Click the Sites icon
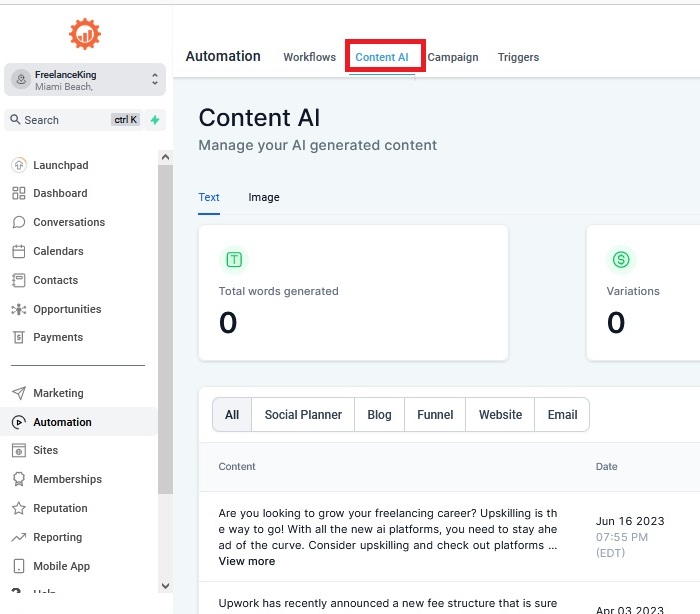700x614 pixels. [x=18, y=450]
